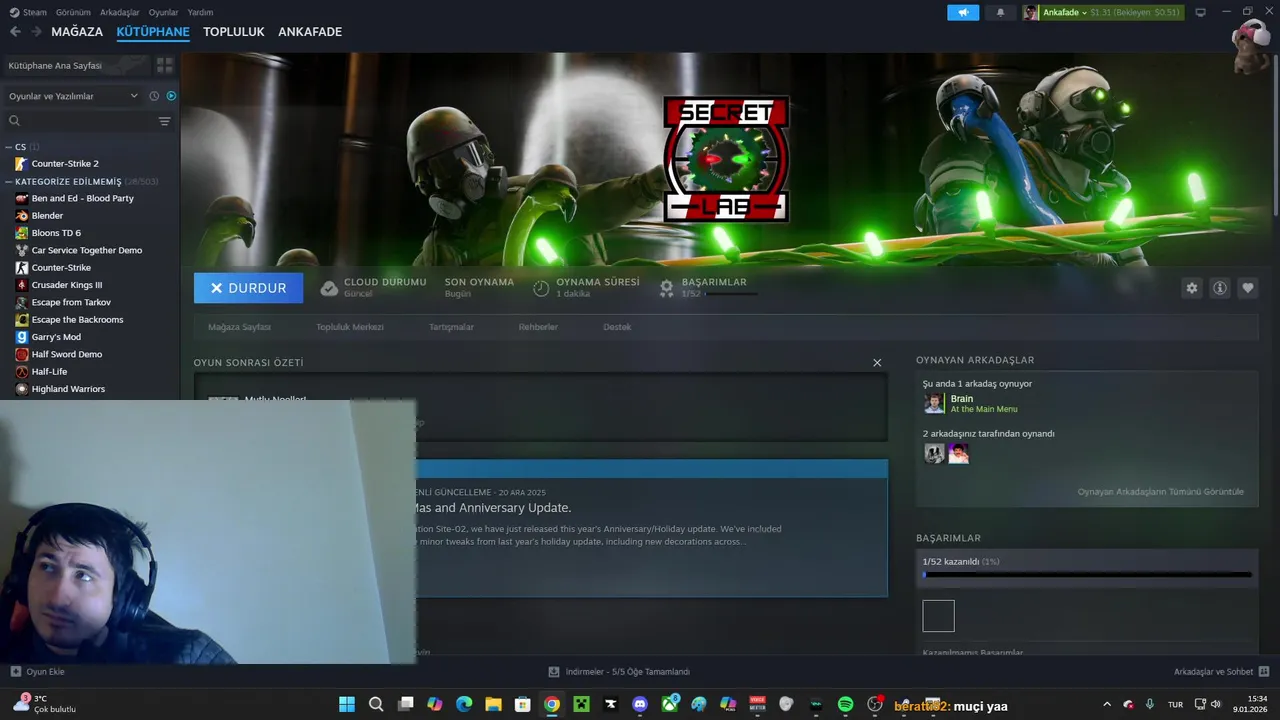Select Crusader Kings III
This screenshot has width=1280, height=720.
(x=67, y=285)
